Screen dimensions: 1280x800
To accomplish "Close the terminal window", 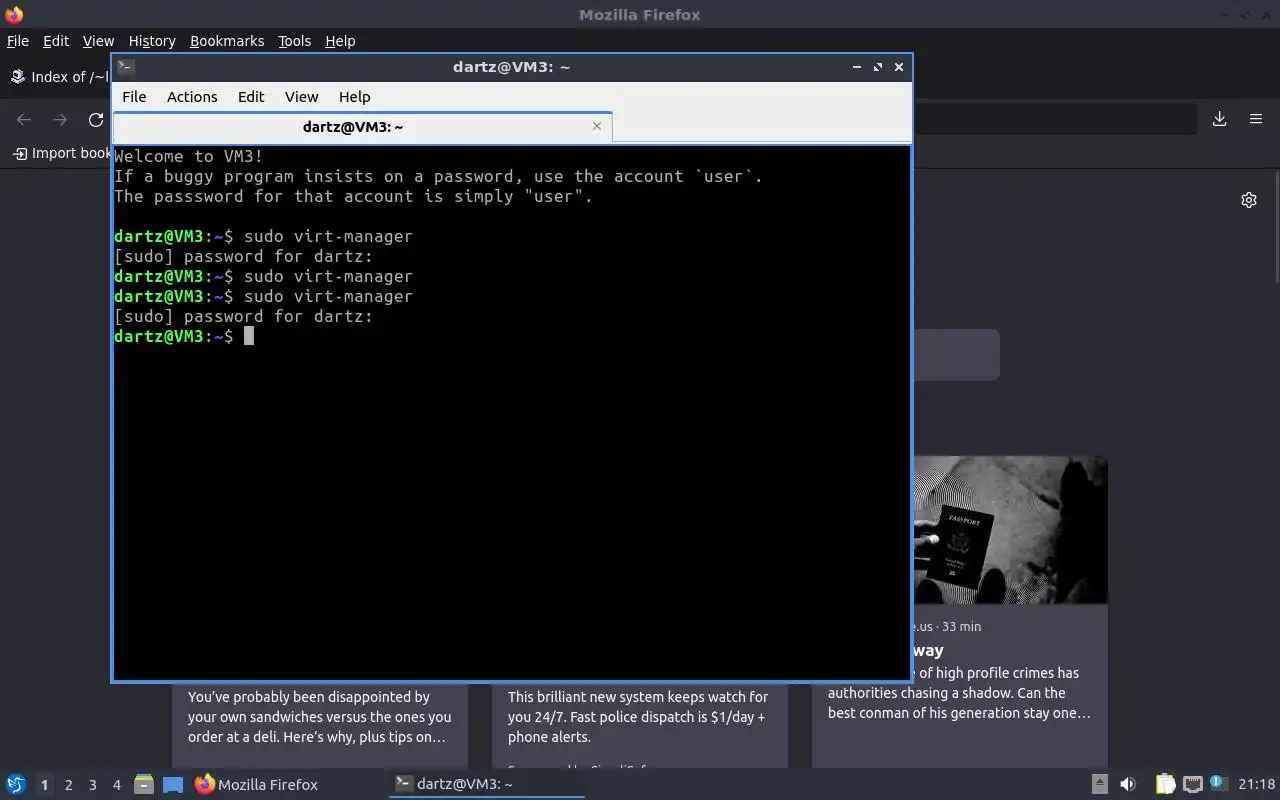I will pos(898,67).
